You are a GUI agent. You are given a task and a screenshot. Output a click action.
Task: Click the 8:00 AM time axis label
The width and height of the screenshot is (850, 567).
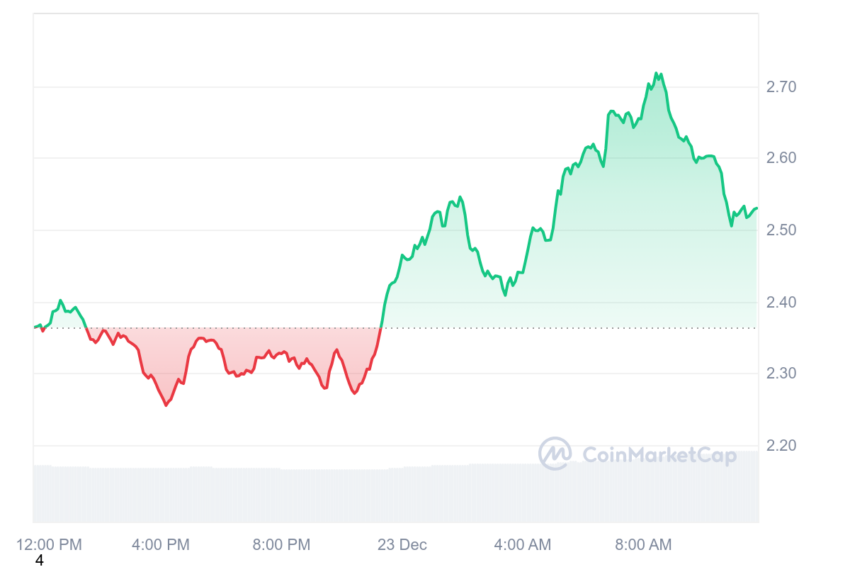pyautogui.click(x=643, y=544)
